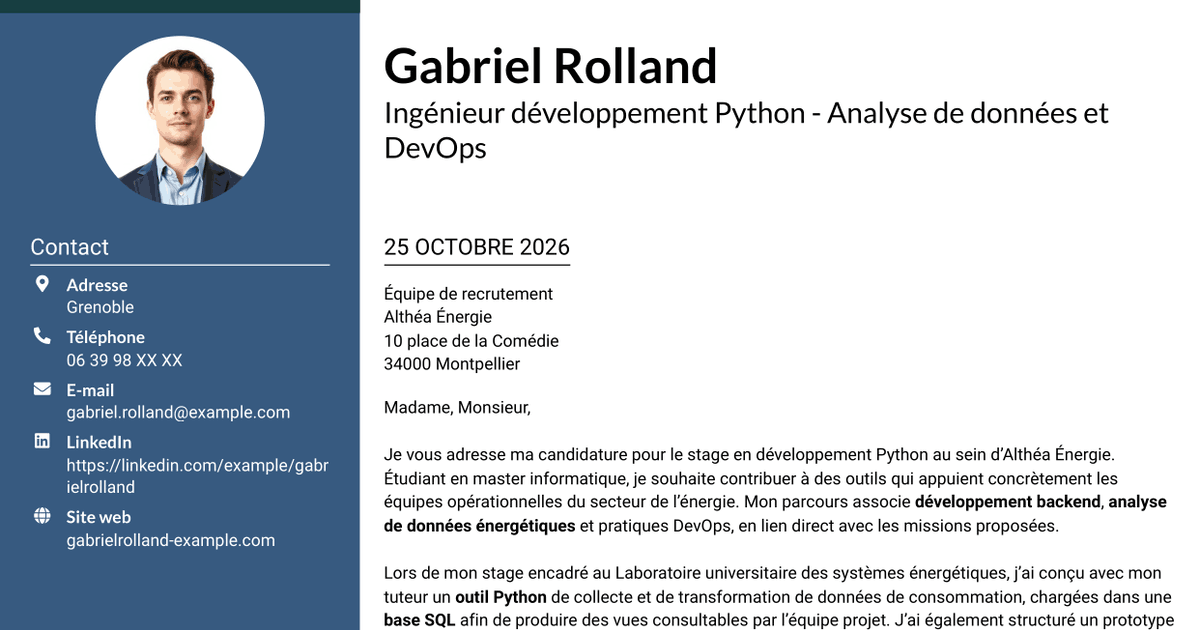Image resolution: width=1200 pixels, height=630 pixels.
Task: Click the Adresse label
Action: (x=97, y=285)
